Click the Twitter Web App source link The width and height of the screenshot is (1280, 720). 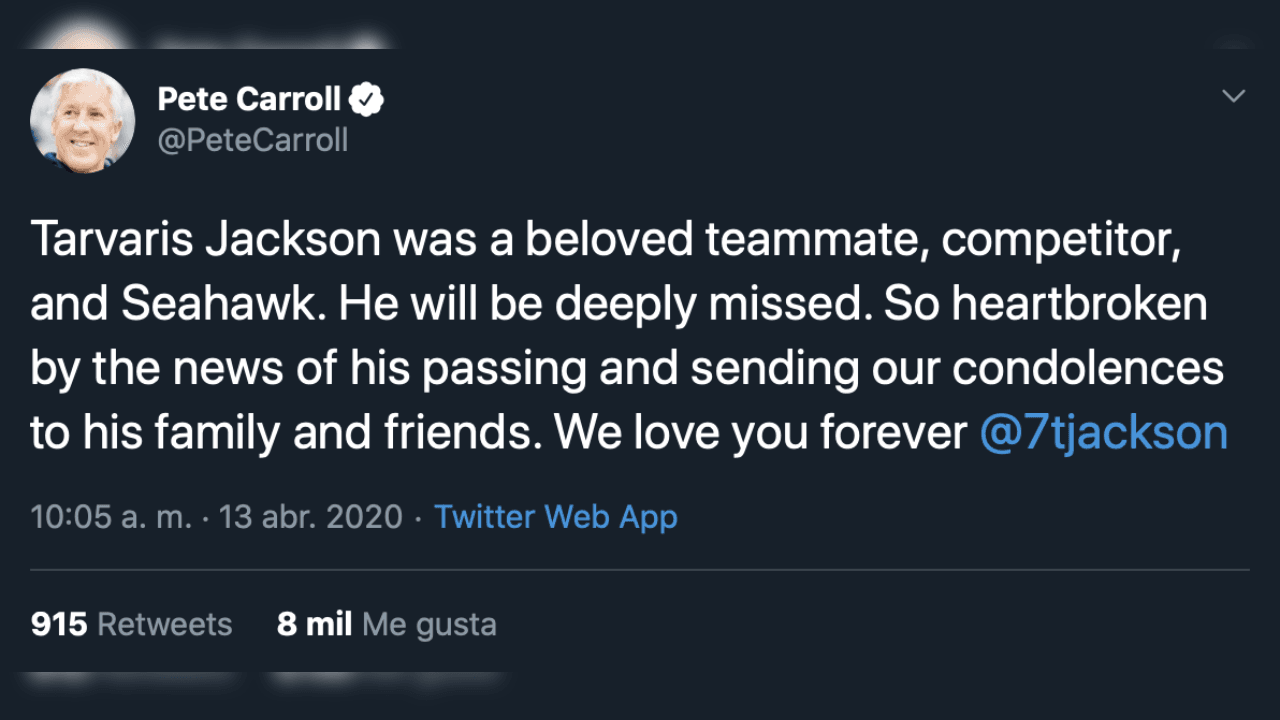pyautogui.click(x=556, y=517)
